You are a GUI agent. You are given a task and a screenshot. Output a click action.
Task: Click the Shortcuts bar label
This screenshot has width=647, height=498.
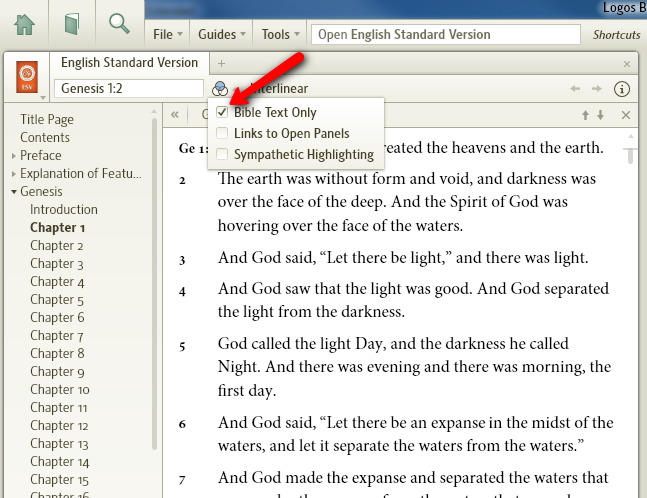(x=616, y=35)
